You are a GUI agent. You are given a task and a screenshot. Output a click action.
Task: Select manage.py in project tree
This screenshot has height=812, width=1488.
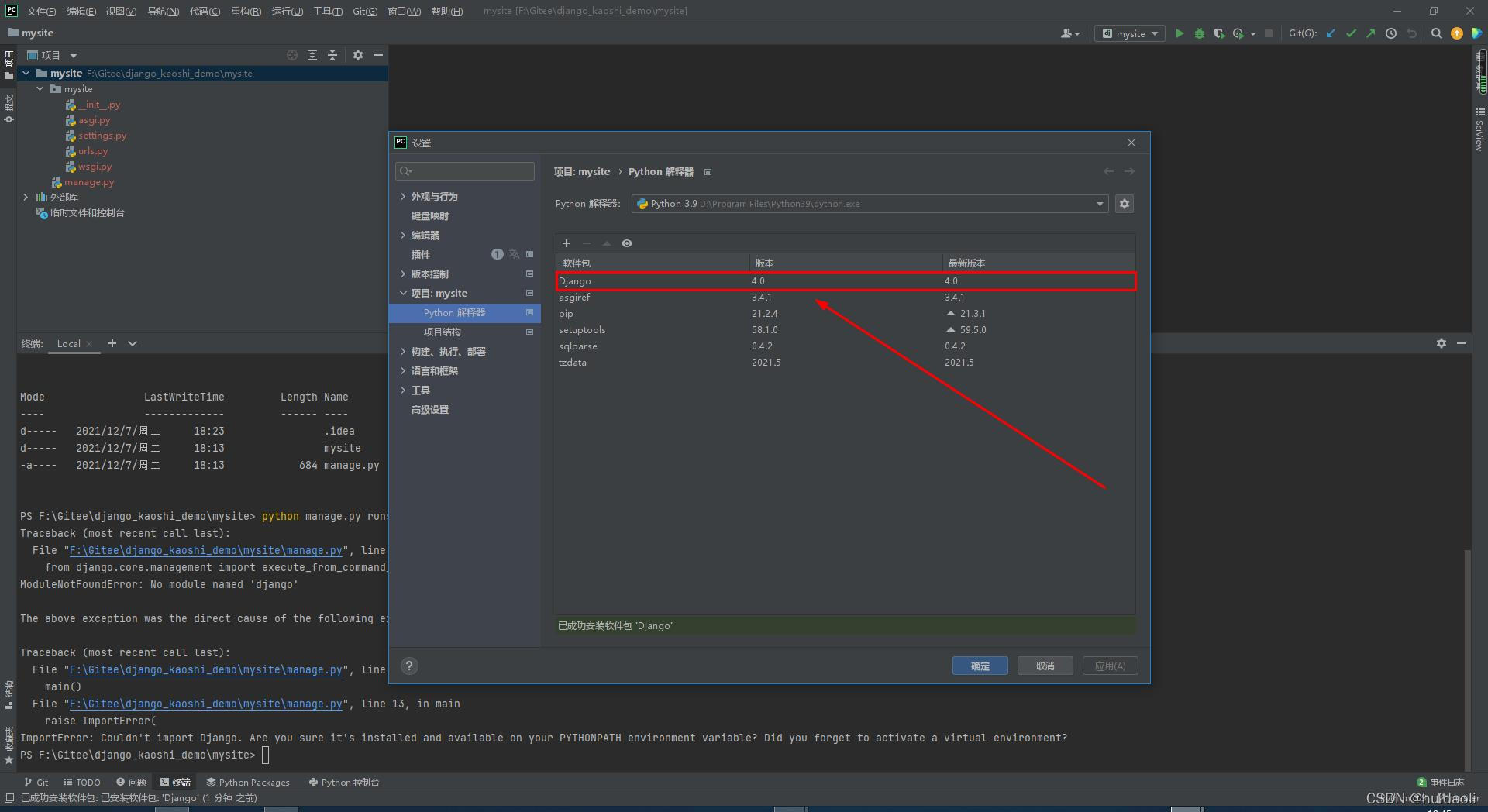click(88, 182)
